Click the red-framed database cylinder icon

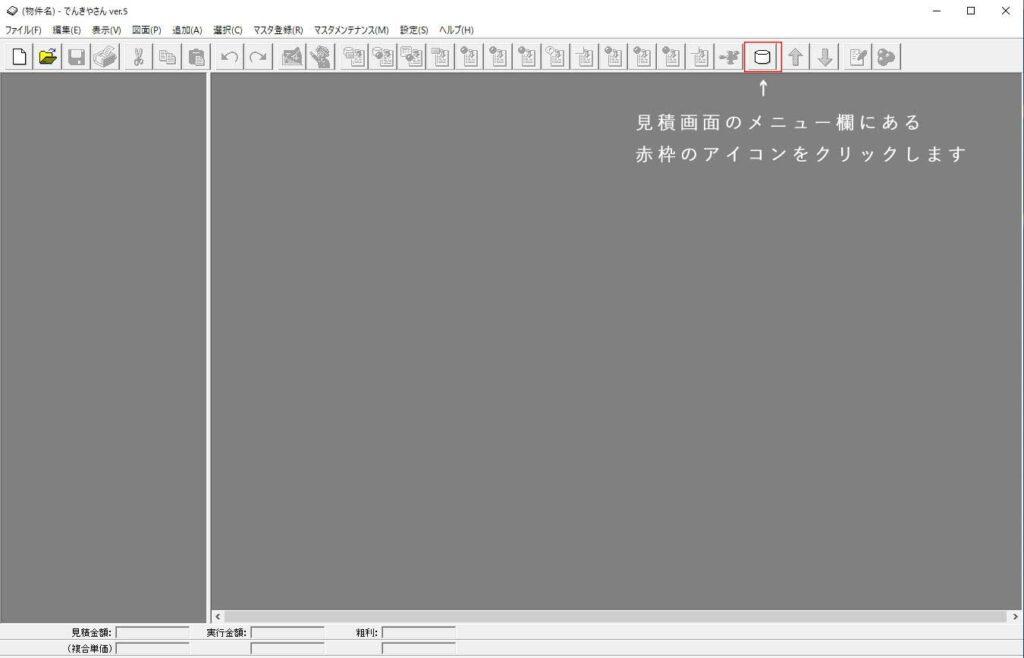pyautogui.click(x=763, y=57)
